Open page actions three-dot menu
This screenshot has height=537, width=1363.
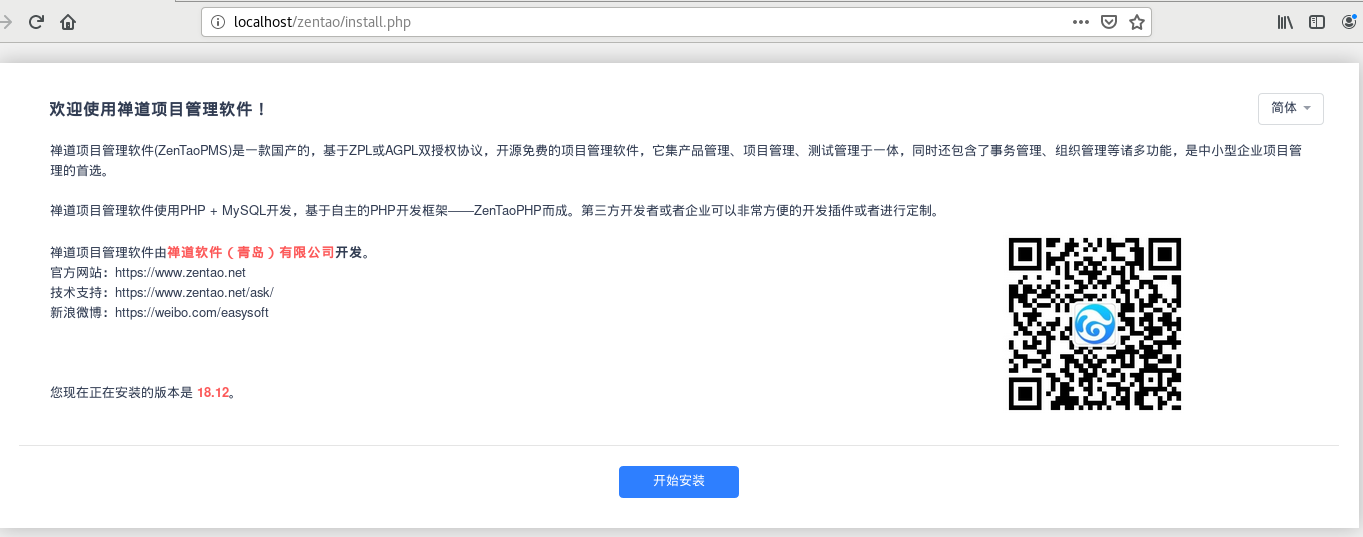[x=1081, y=21]
